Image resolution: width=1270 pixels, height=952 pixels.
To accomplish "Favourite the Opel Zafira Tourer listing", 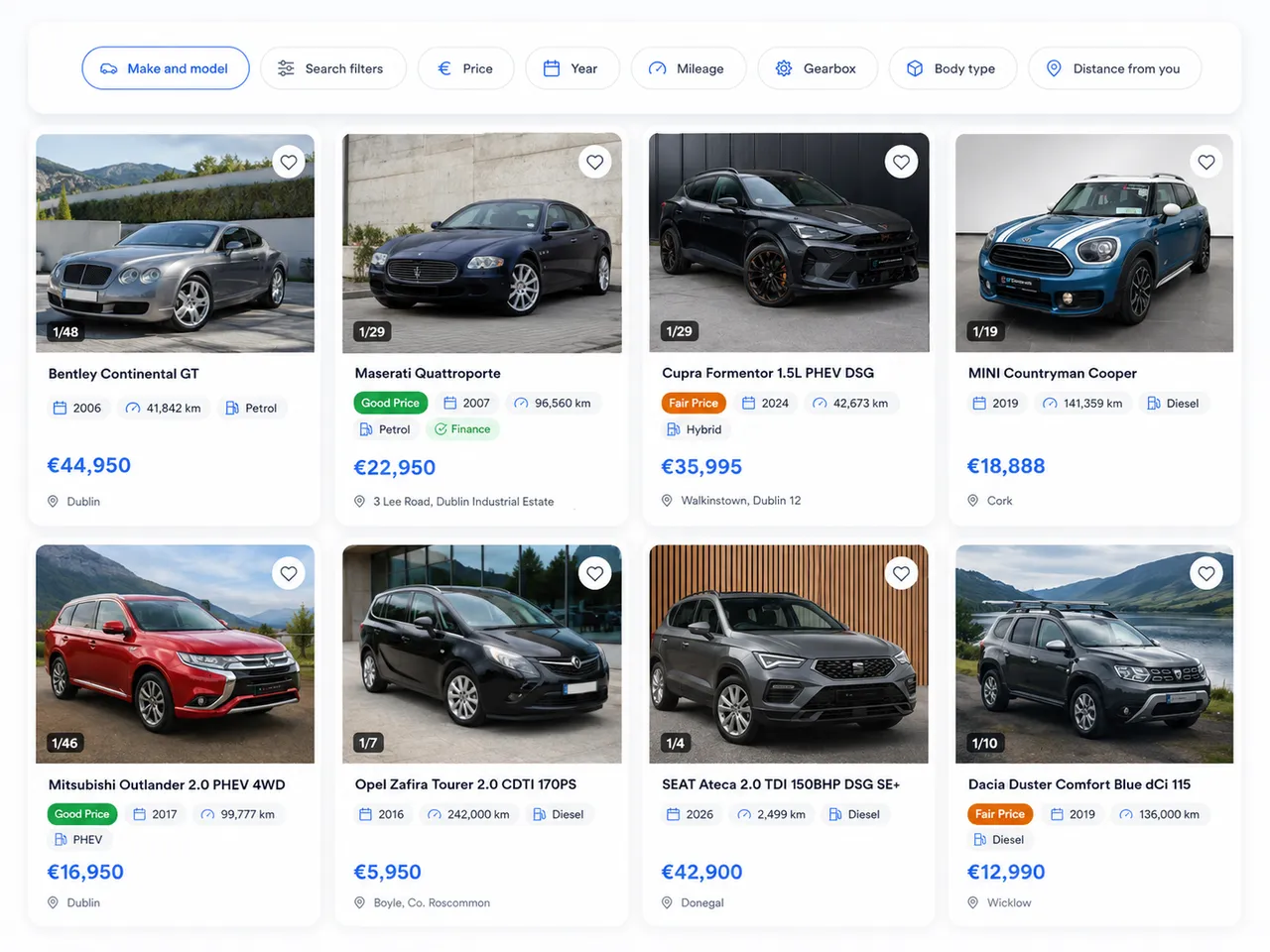I will click(595, 573).
